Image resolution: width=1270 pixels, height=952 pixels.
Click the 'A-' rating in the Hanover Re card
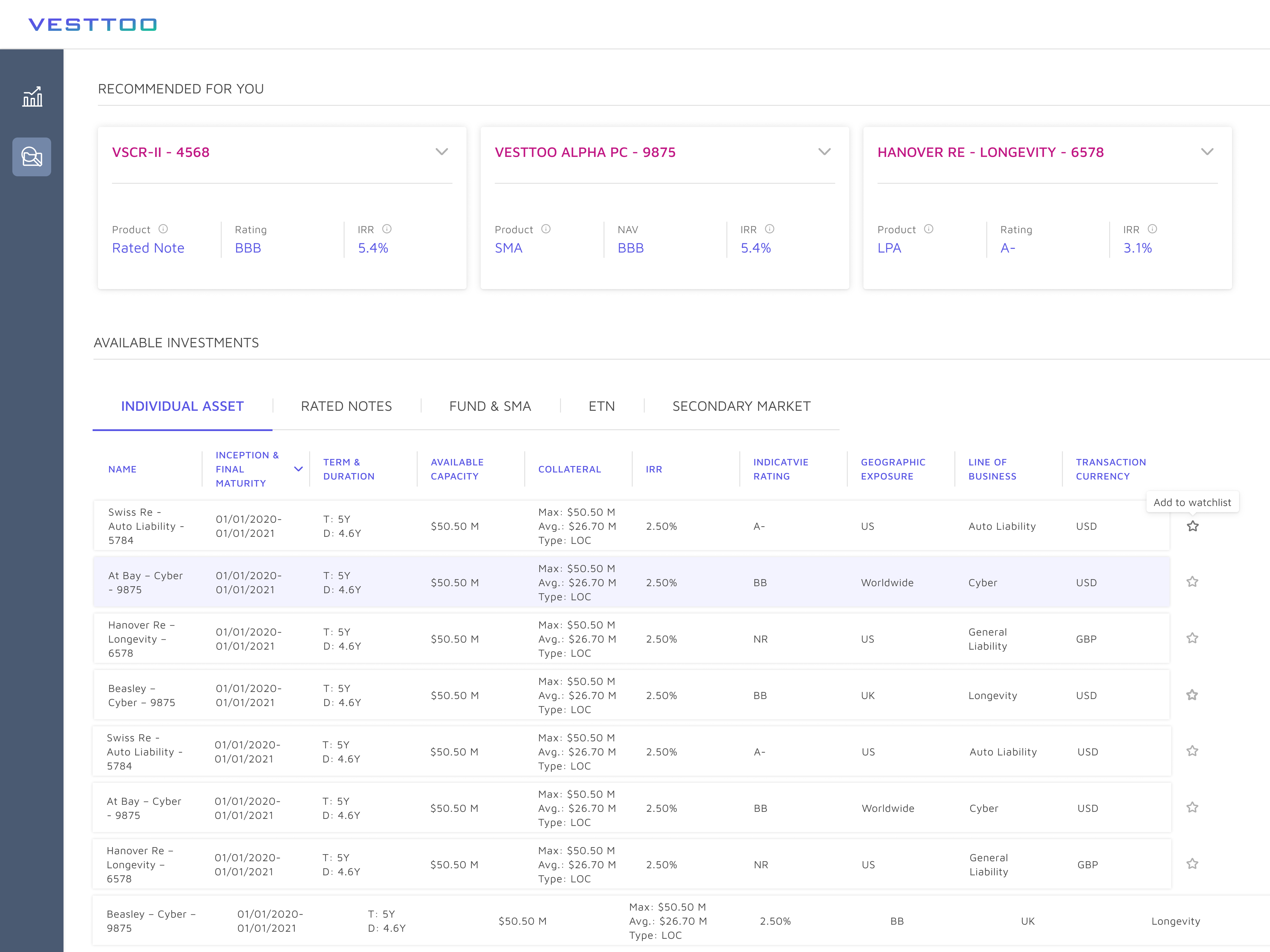pyautogui.click(x=1007, y=248)
